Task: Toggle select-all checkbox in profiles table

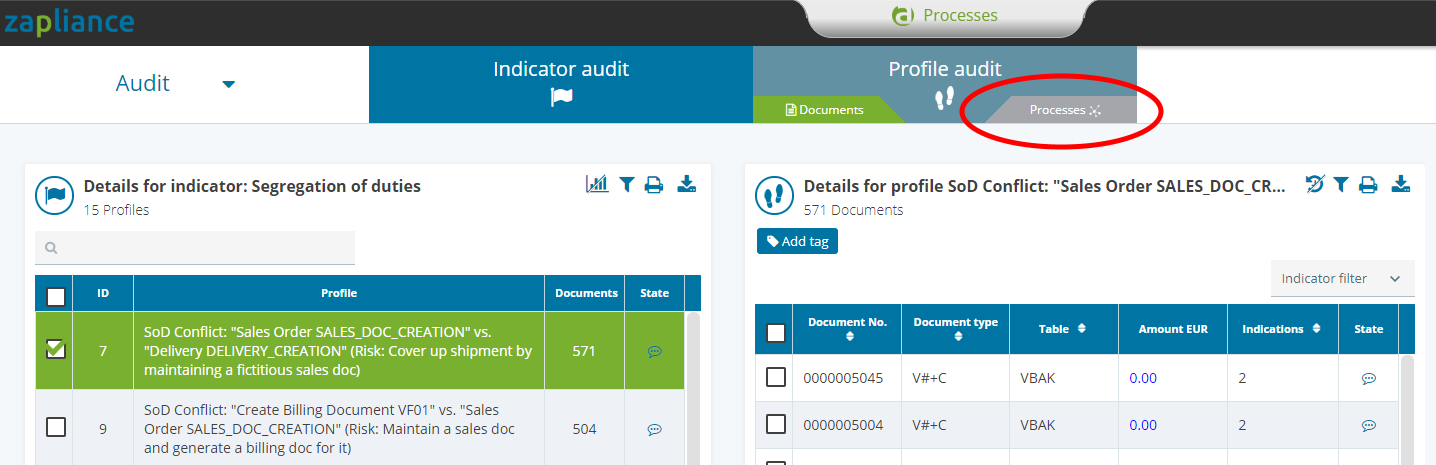Action: 56,296
